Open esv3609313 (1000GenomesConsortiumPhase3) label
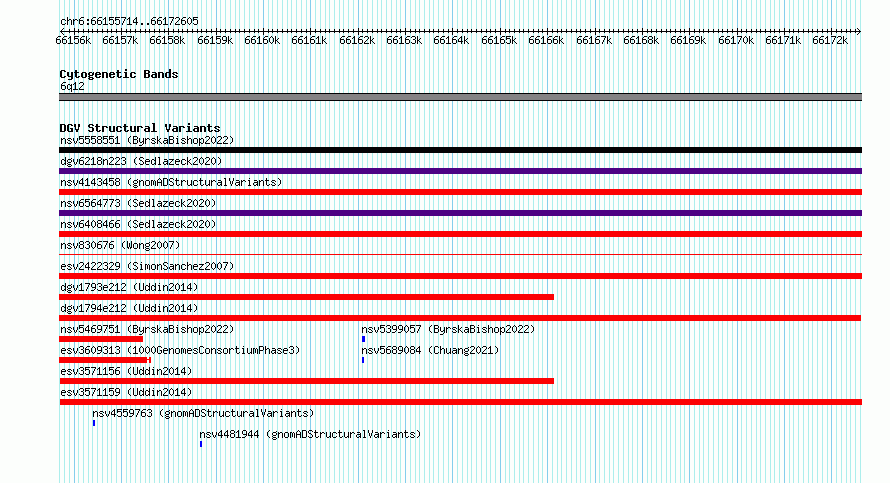This screenshot has width=890, height=483. [180, 350]
